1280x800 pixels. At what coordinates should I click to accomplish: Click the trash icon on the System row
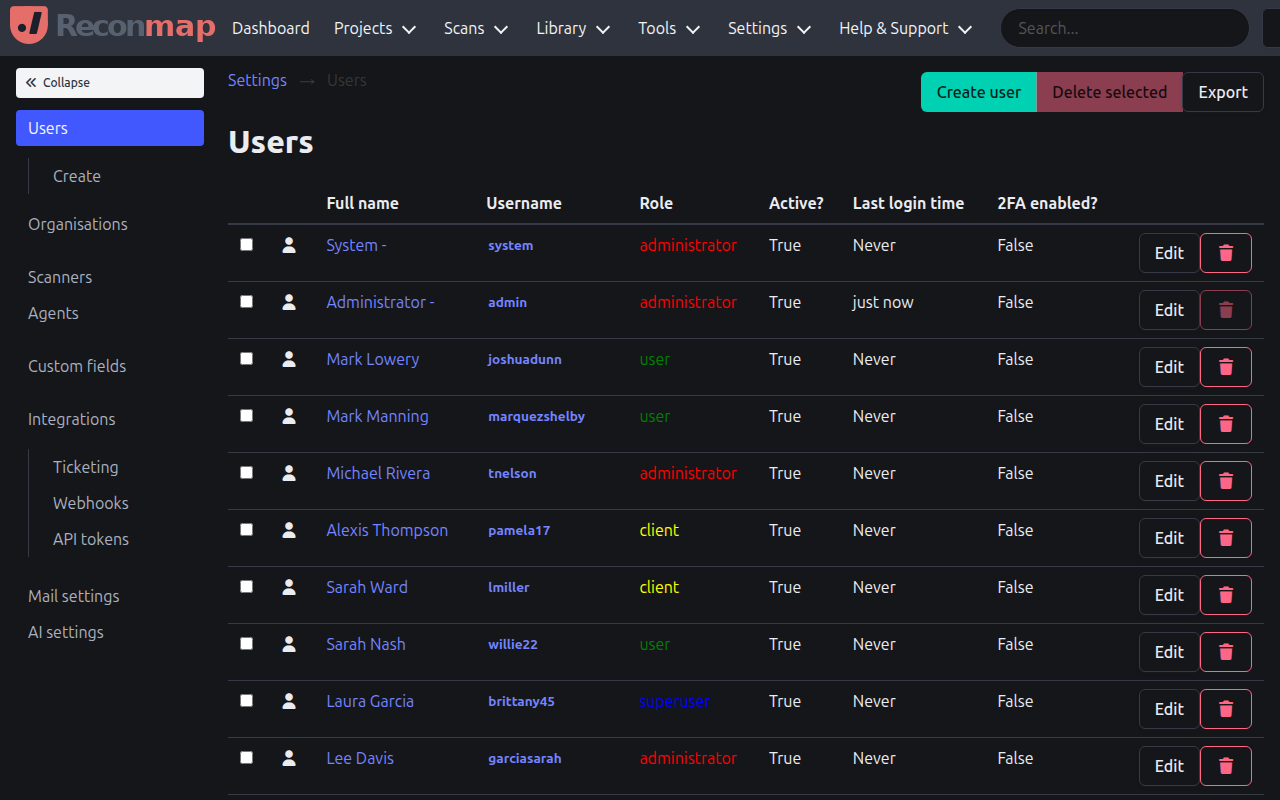(x=1225, y=252)
